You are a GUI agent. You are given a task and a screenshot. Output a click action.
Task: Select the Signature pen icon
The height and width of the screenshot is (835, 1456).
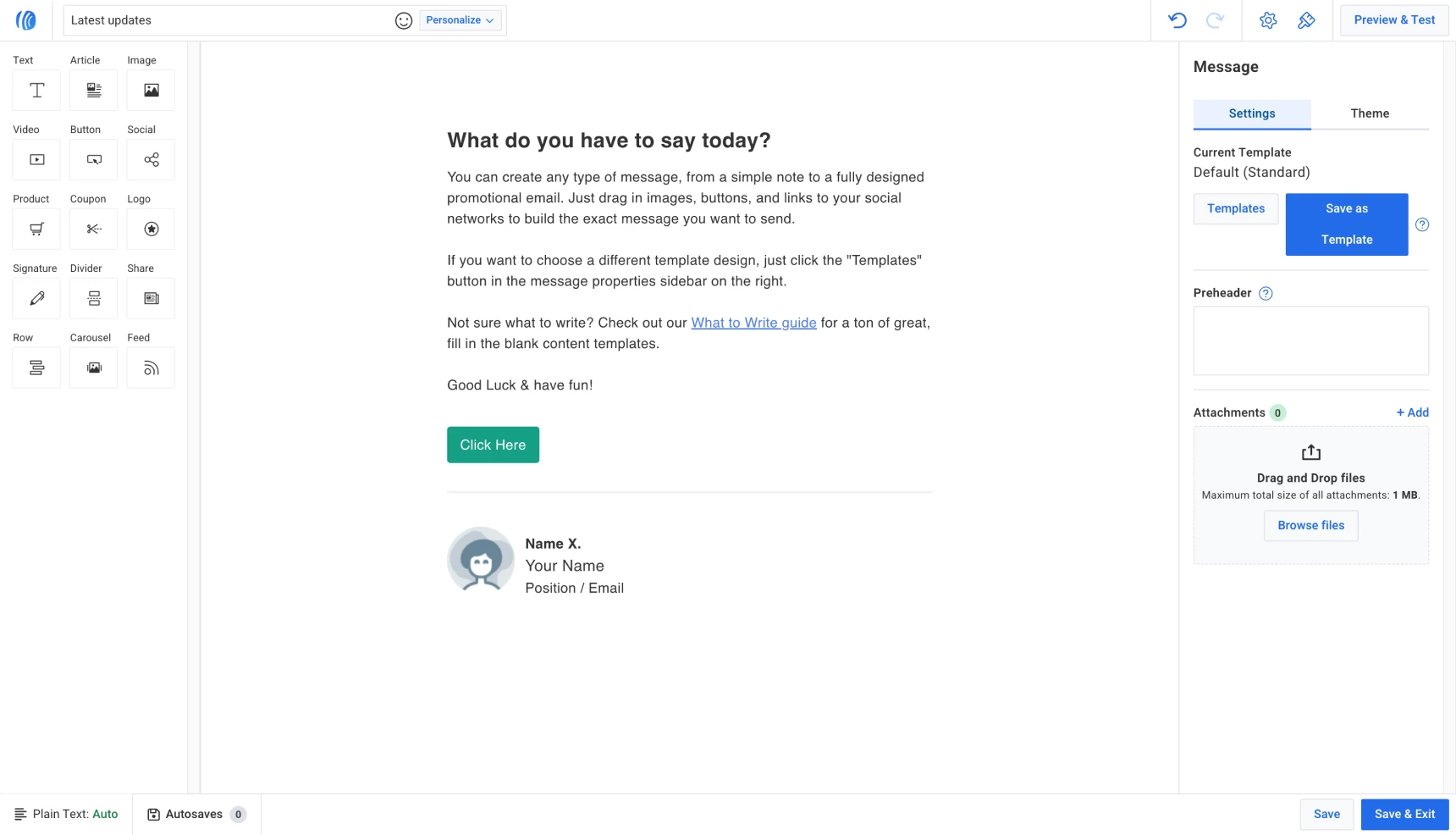point(36,299)
